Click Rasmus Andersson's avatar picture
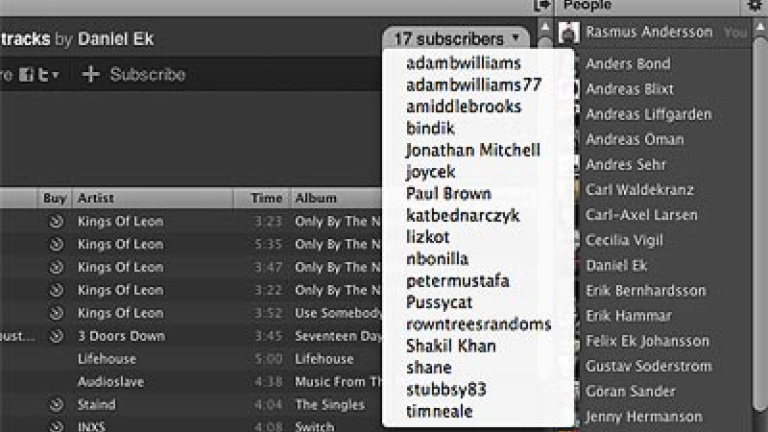The height and width of the screenshot is (432, 768). (569, 32)
